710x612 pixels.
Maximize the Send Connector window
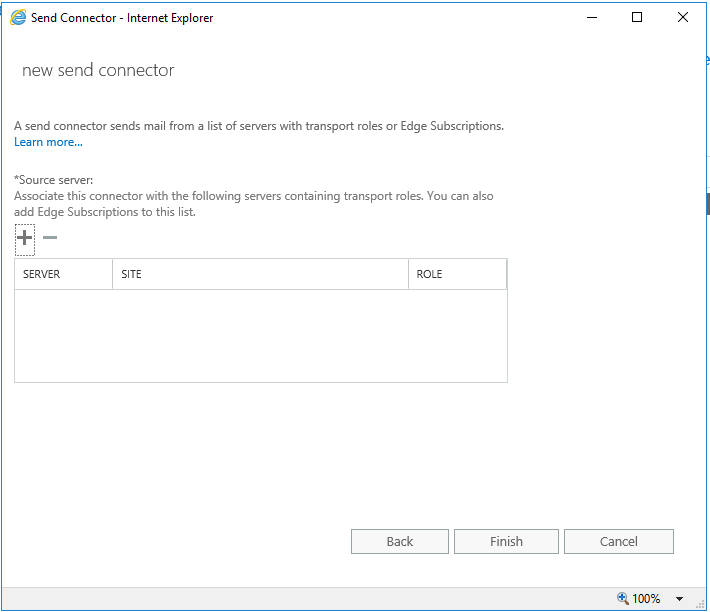[x=637, y=18]
